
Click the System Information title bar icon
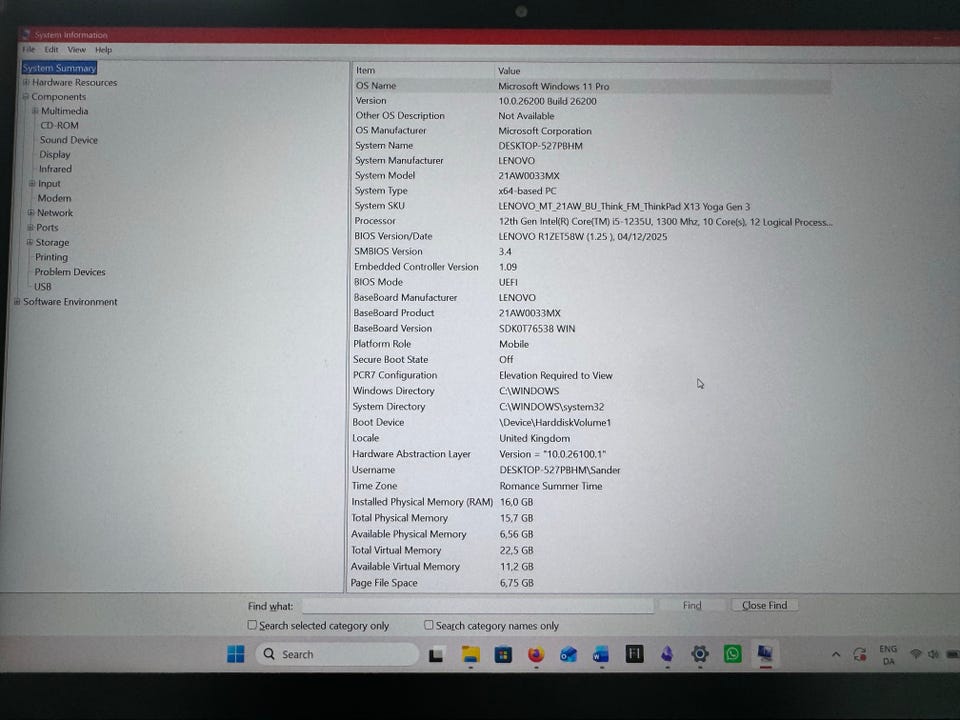click(26, 34)
